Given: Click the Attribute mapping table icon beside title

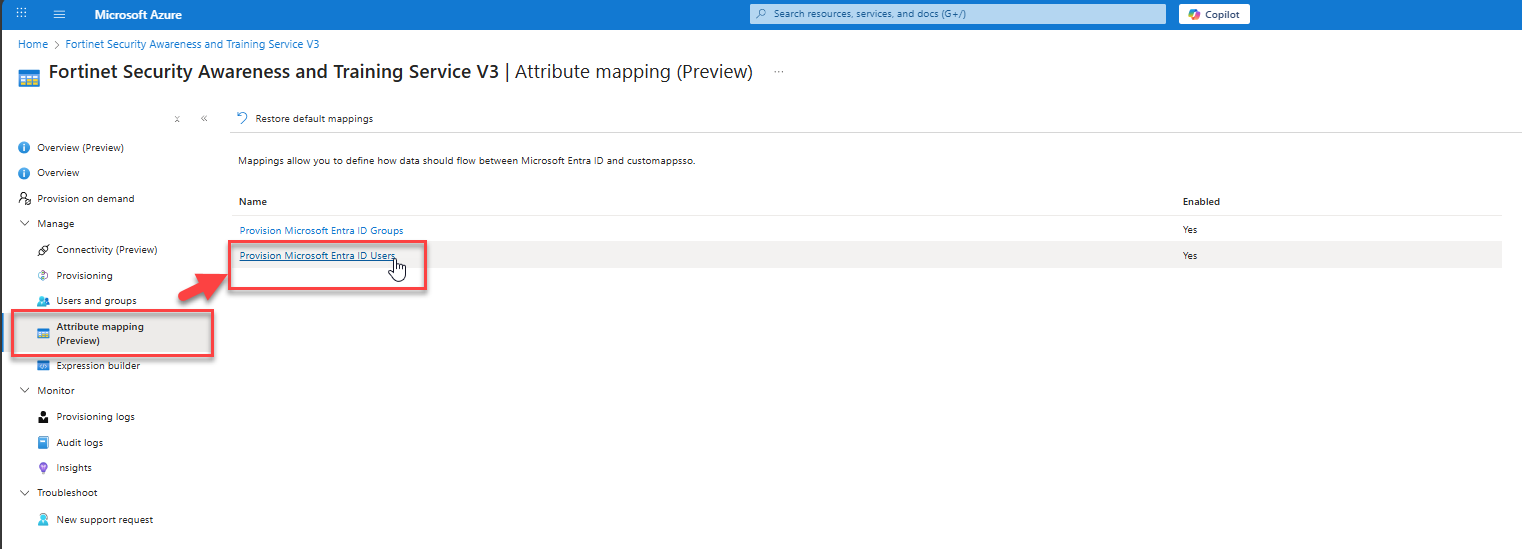Looking at the screenshot, I should [30, 77].
